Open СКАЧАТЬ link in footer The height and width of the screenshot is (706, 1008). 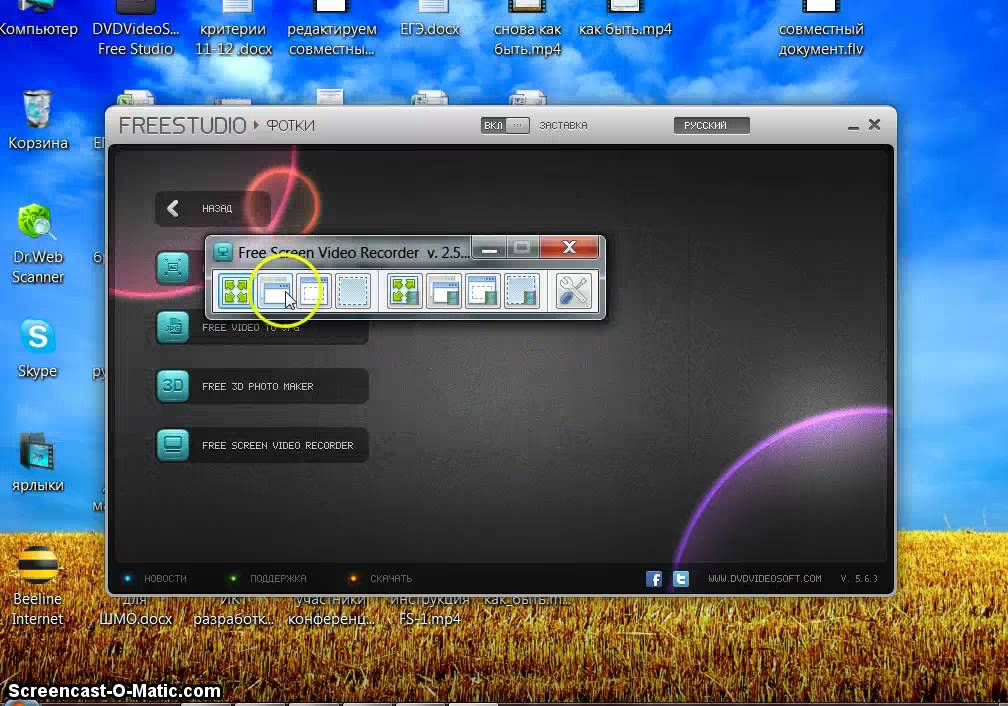click(391, 579)
